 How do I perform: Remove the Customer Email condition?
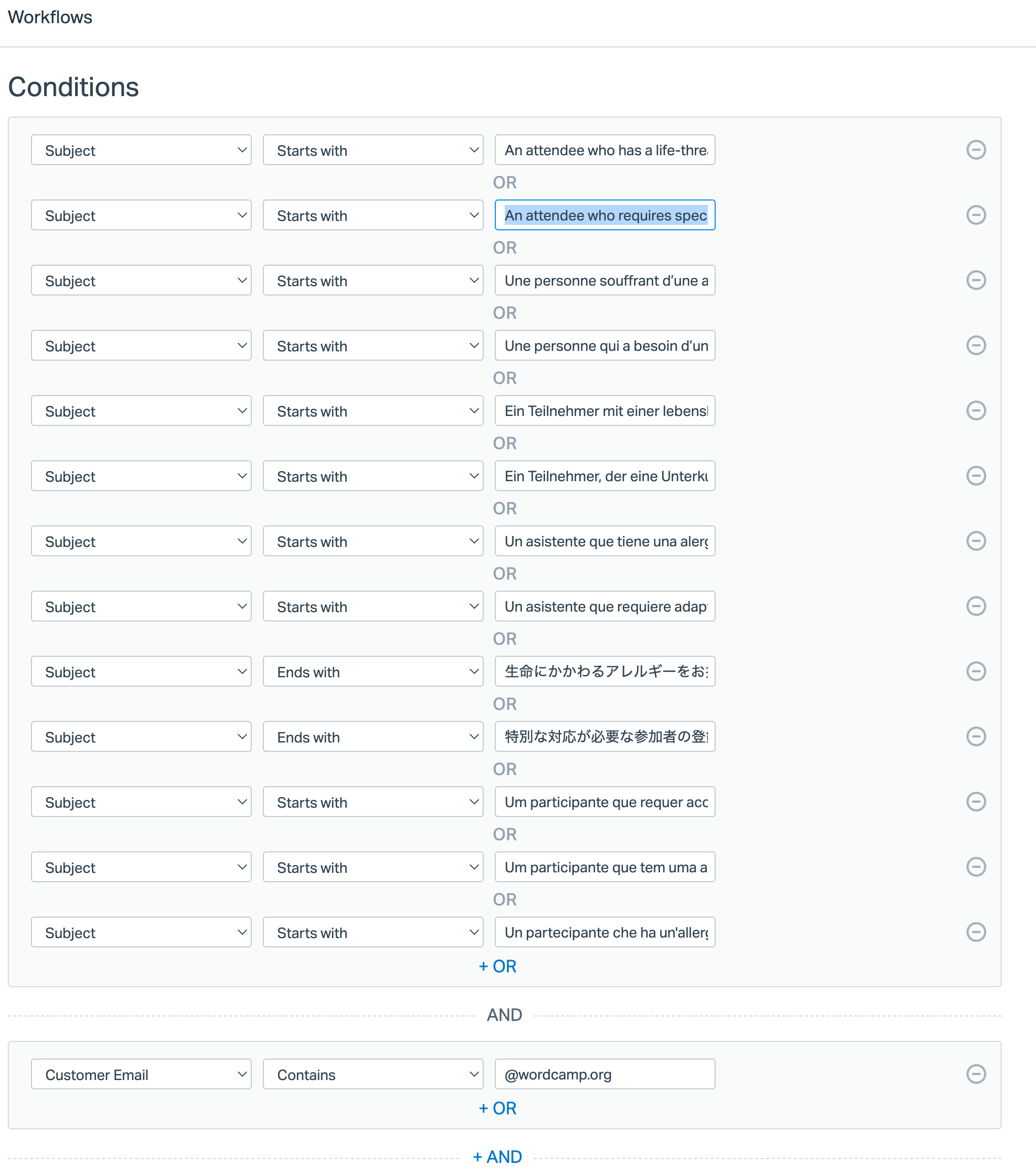coord(976,1074)
